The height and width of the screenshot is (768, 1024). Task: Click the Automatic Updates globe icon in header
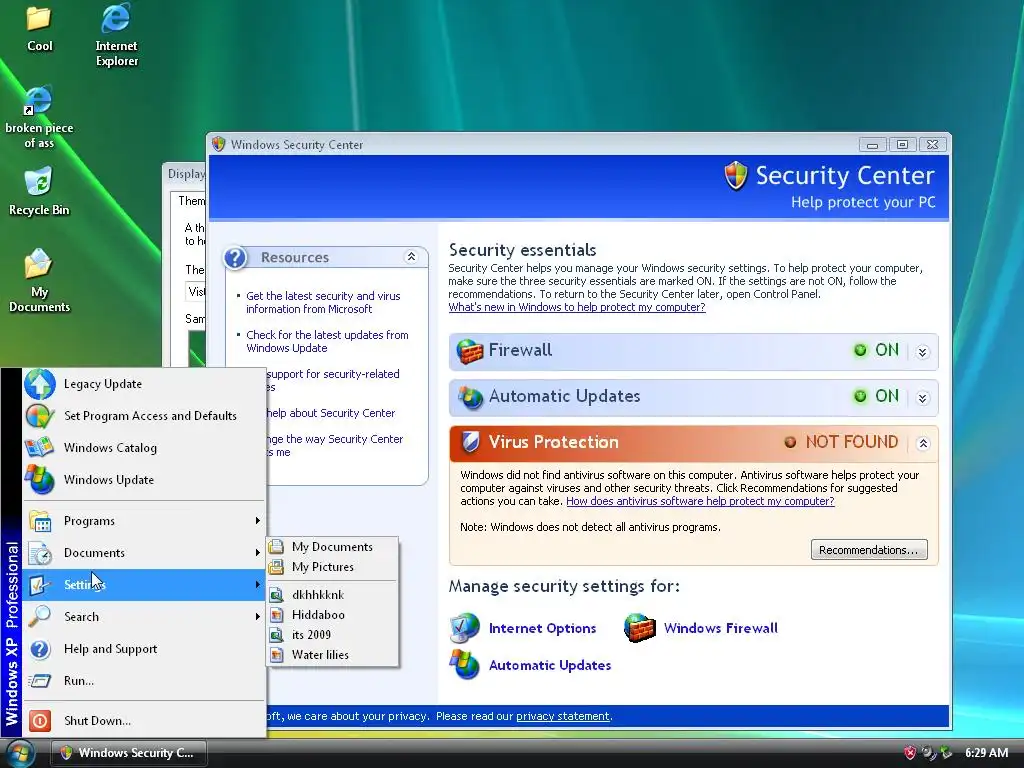469,396
